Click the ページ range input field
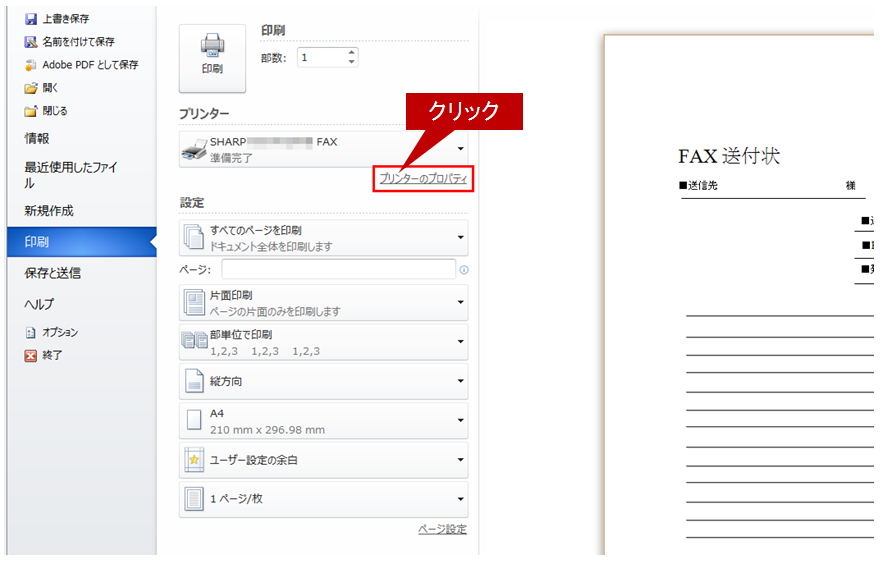 click(x=338, y=269)
